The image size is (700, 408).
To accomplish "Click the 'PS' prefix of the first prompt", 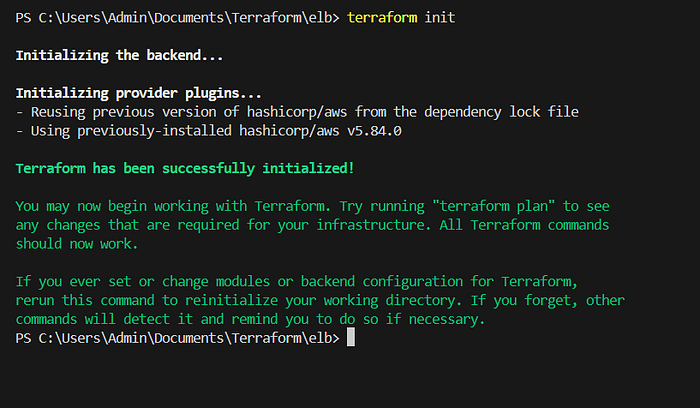I will pyautogui.click(x=23, y=17).
